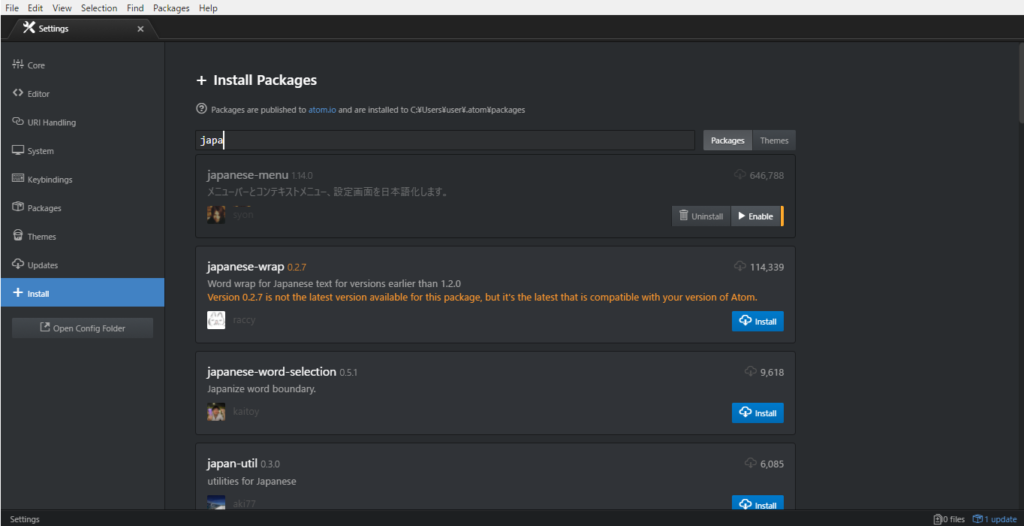
Task: Click raccy's avatar thumbnail
Action: [x=216, y=320]
